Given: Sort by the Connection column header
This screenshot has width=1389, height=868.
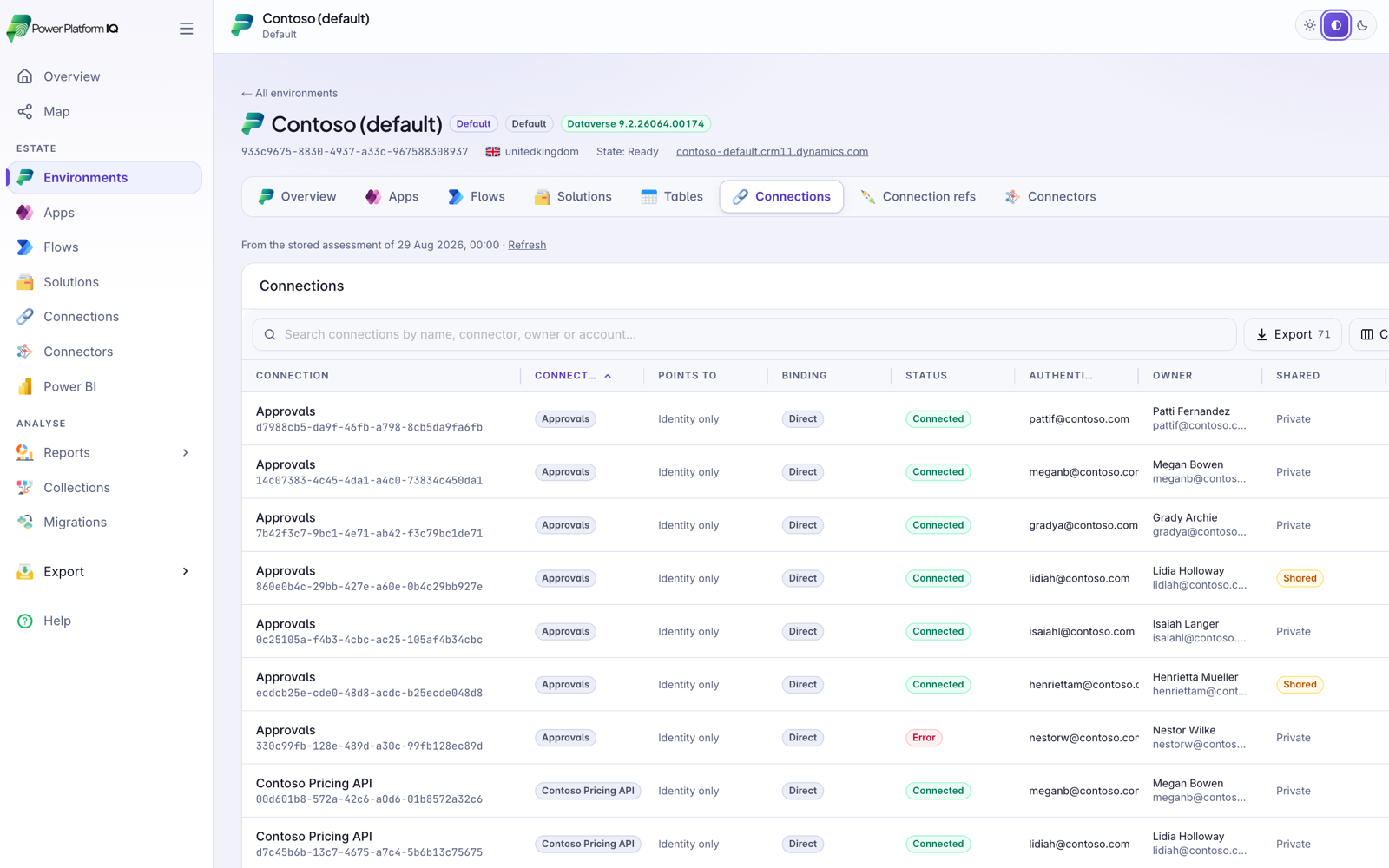Looking at the screenshot, I should click(293, 376).
